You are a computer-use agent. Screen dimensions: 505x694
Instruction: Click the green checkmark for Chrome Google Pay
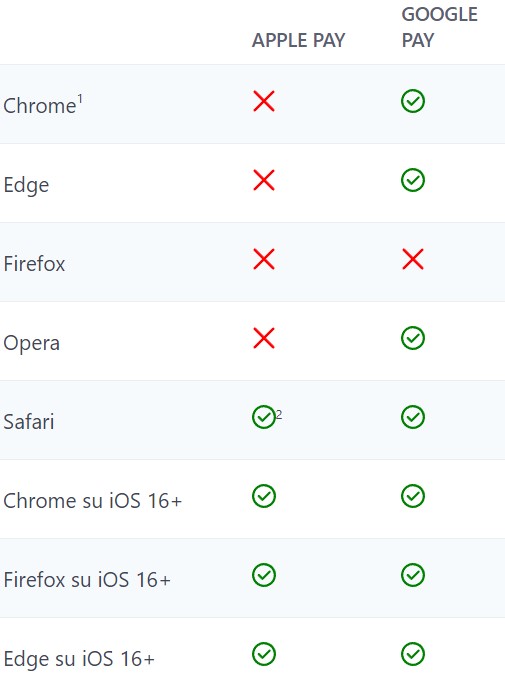pos(413,101)
